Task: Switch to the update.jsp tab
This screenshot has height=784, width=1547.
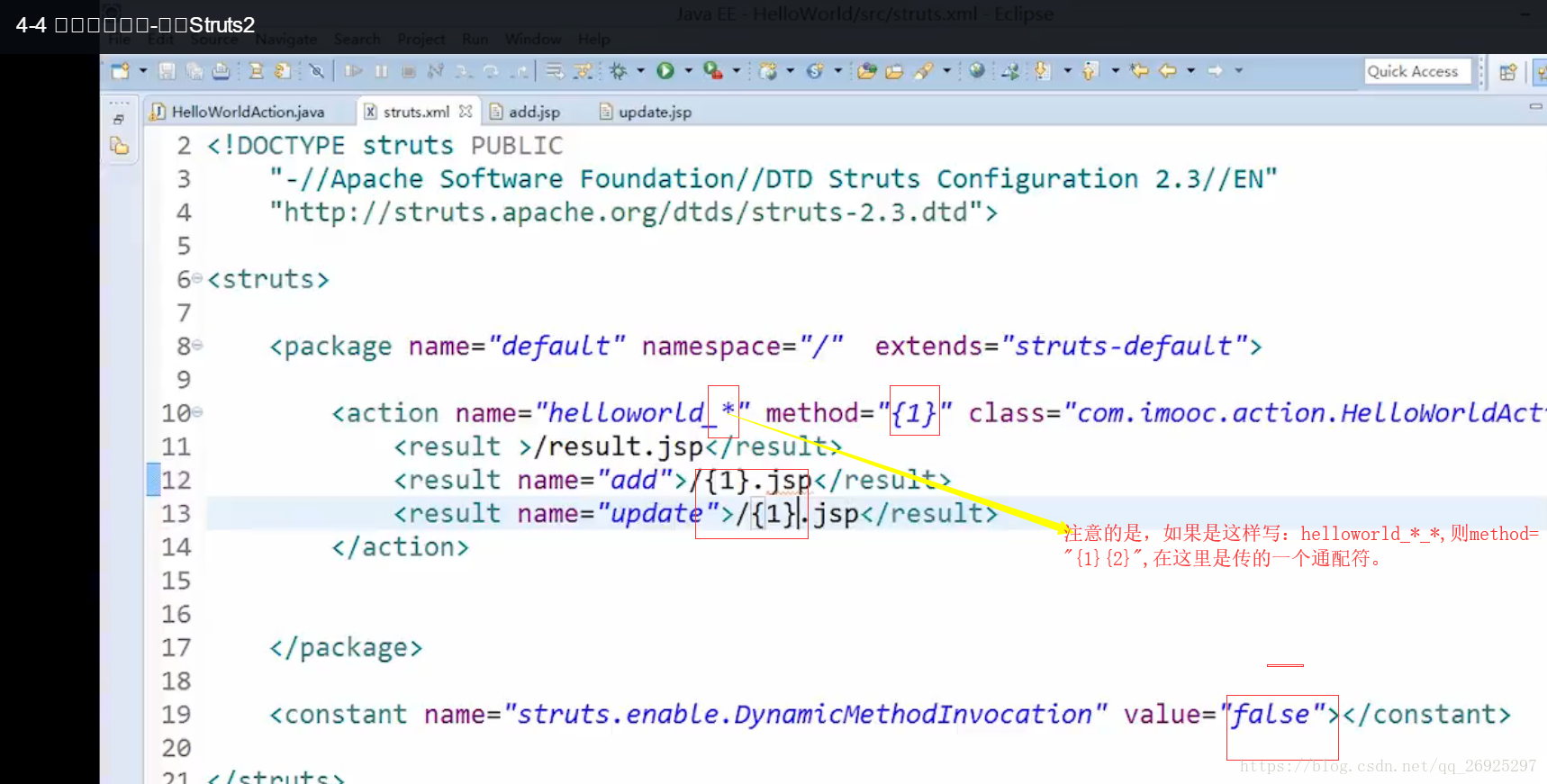Action: [646, 112]
